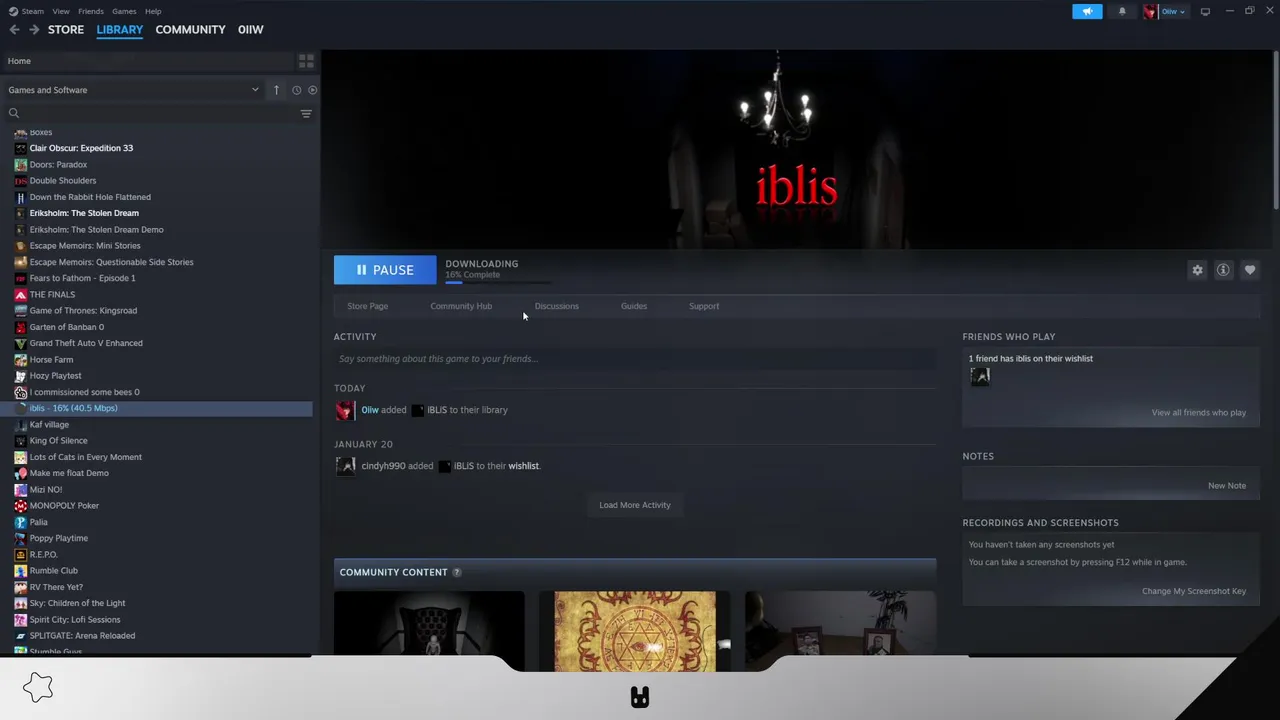Open the advanced filter options icon
This screenshot has height=720, width=1280.
point(306,113)
